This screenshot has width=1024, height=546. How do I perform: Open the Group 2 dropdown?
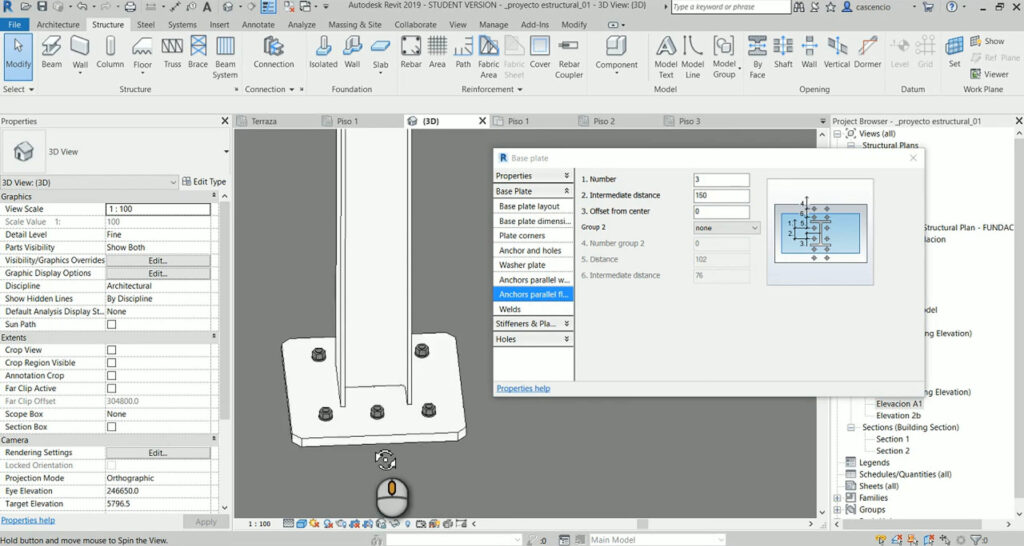[x=726, y=228]
